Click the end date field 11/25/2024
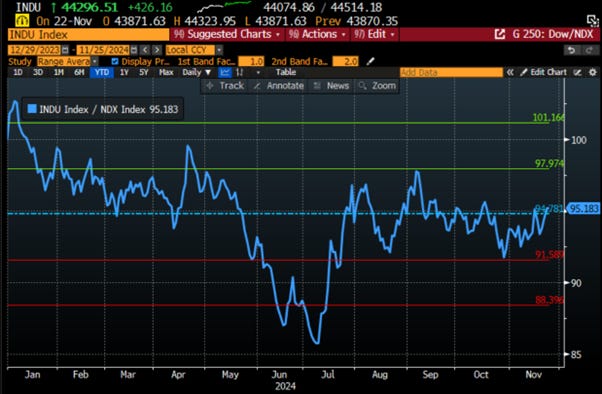The image size is (602, 394). [103, 50]
